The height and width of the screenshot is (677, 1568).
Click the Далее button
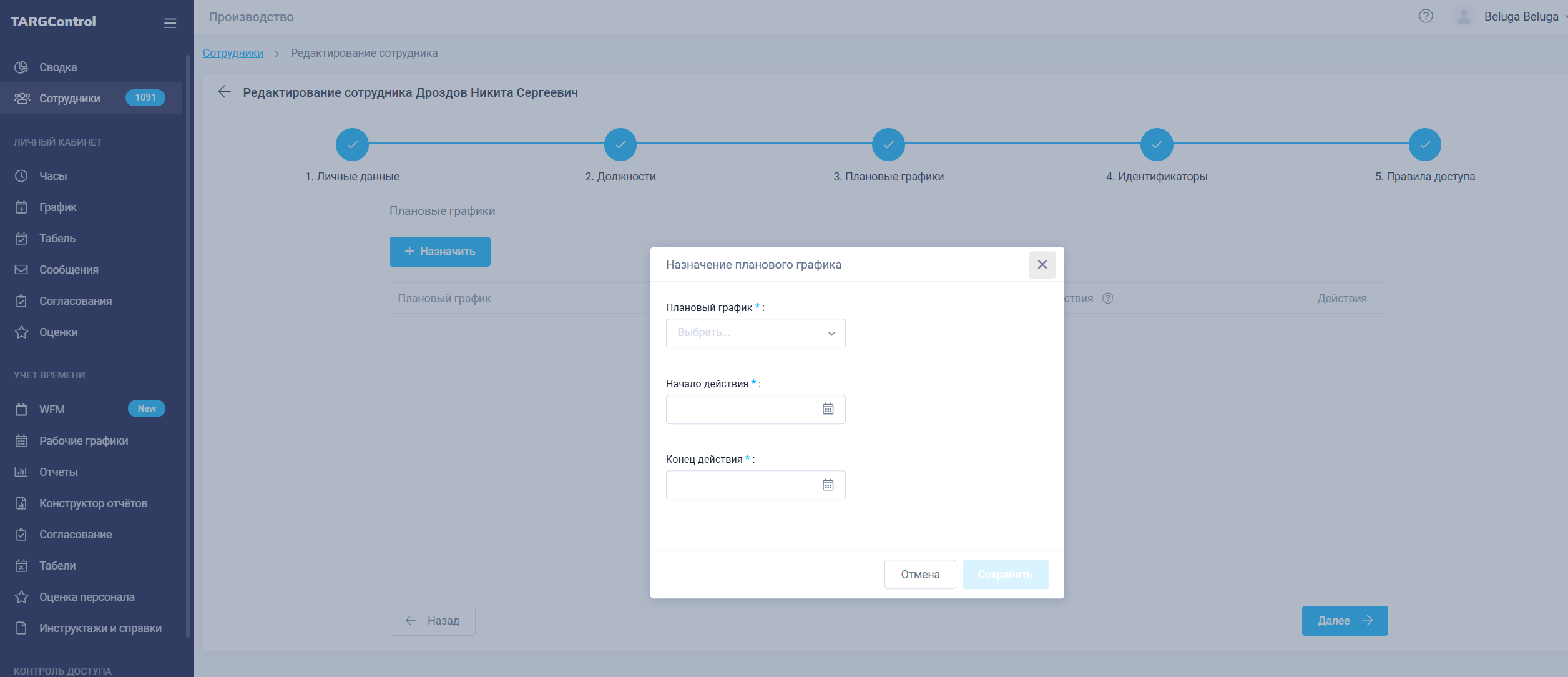1344,621
